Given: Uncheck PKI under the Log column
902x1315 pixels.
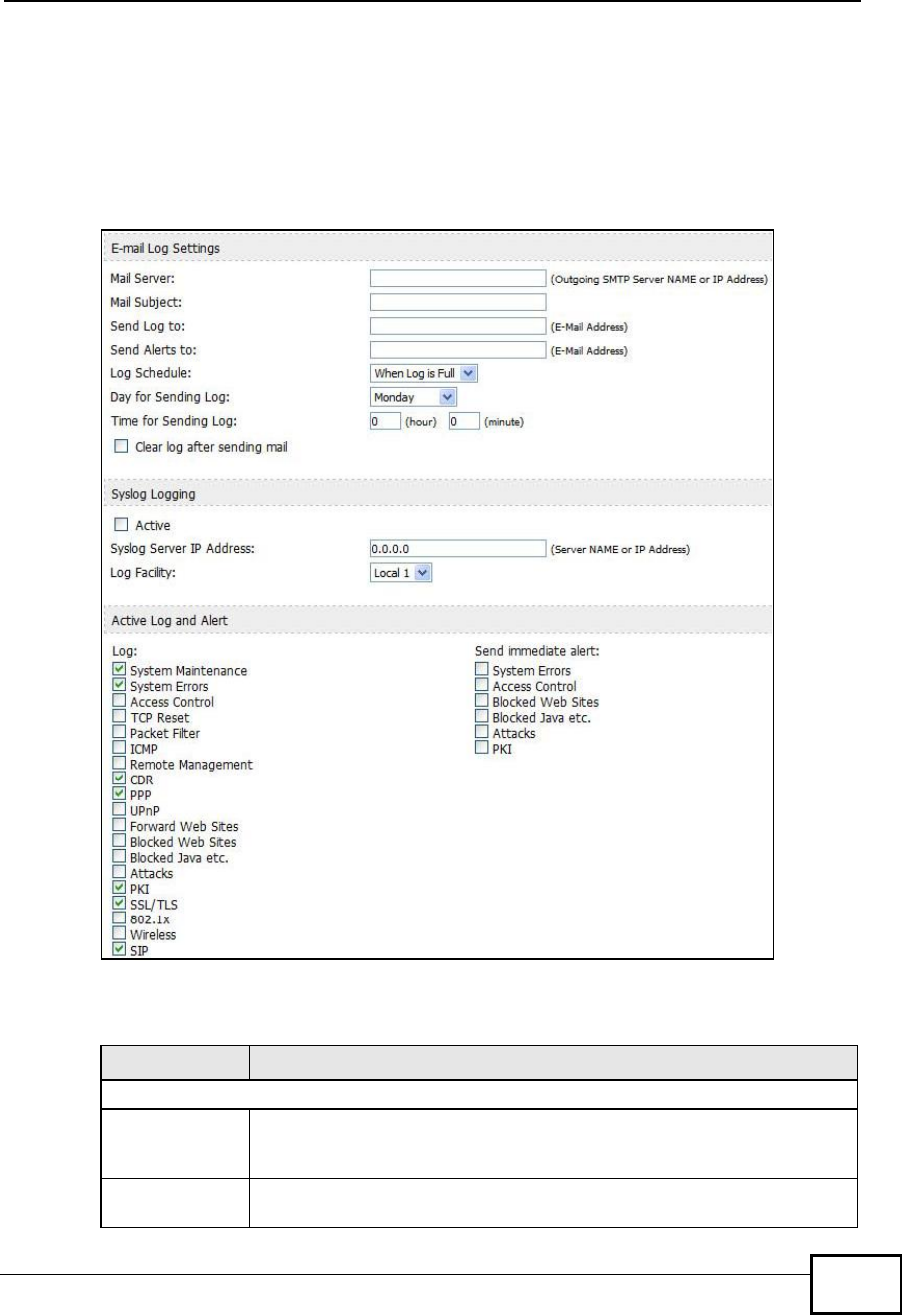Looking at the screenshot, I should point(120,888).
